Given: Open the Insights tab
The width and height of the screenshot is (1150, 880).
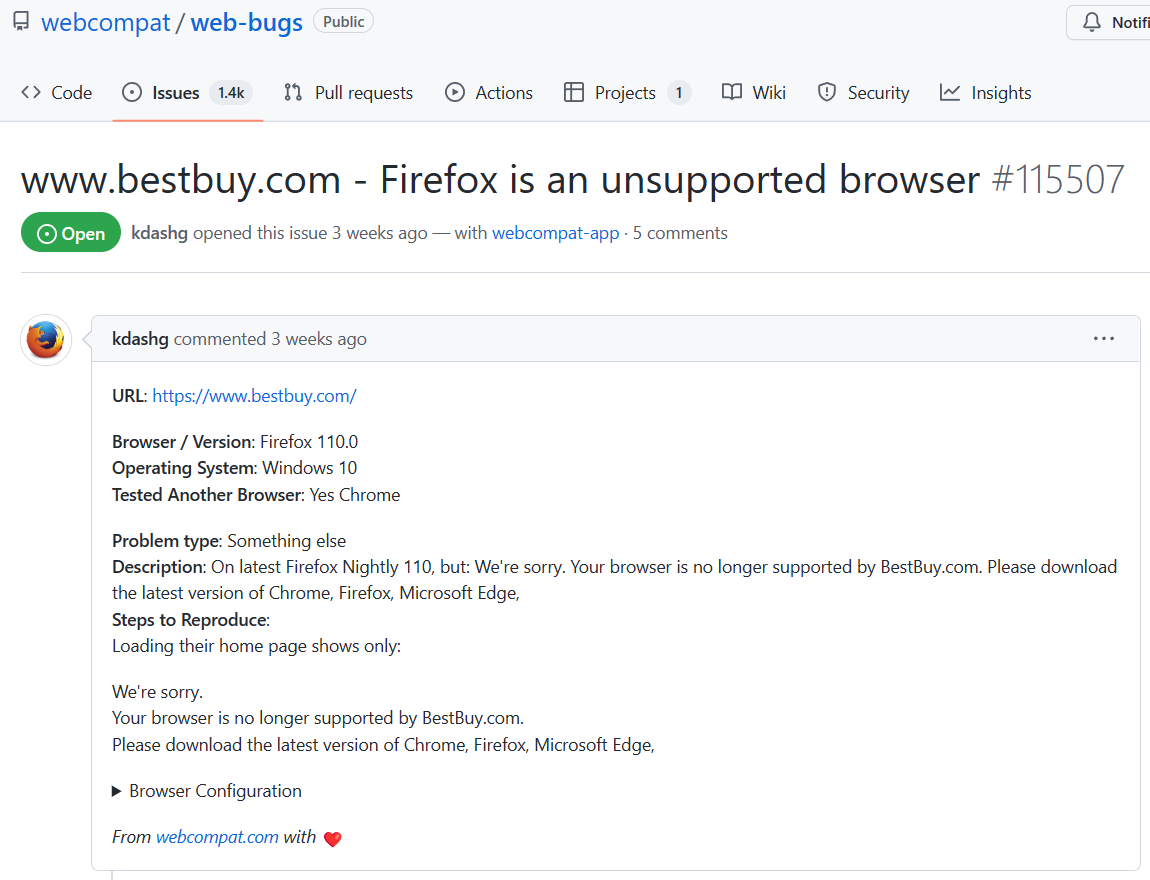Looking at the screenshot, I should point(986,93).
